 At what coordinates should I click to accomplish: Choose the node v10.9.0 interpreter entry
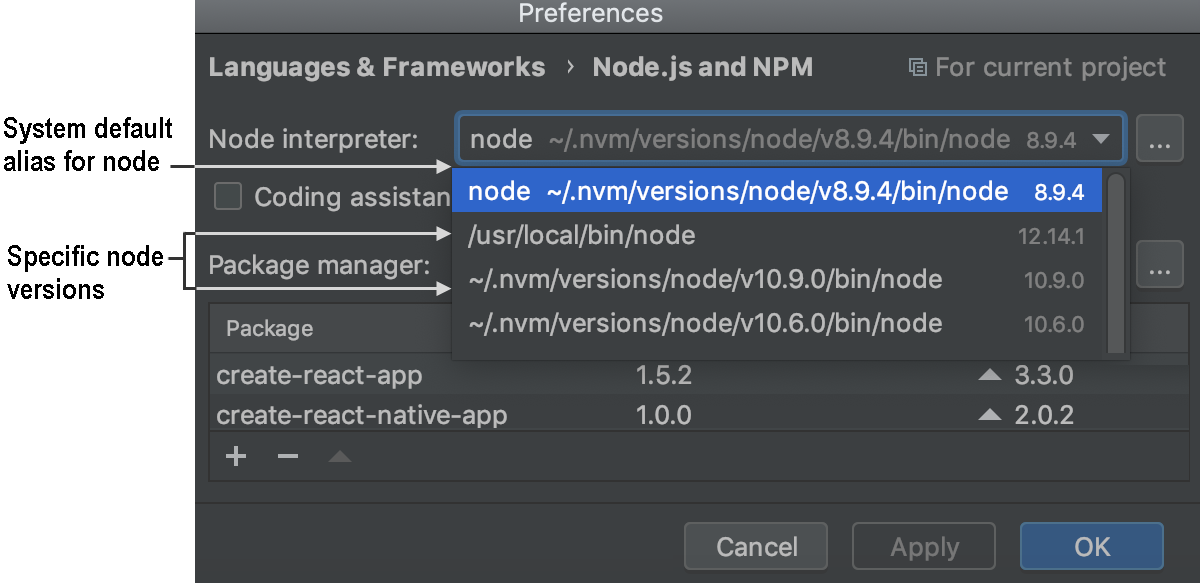(x=777, y=280)
